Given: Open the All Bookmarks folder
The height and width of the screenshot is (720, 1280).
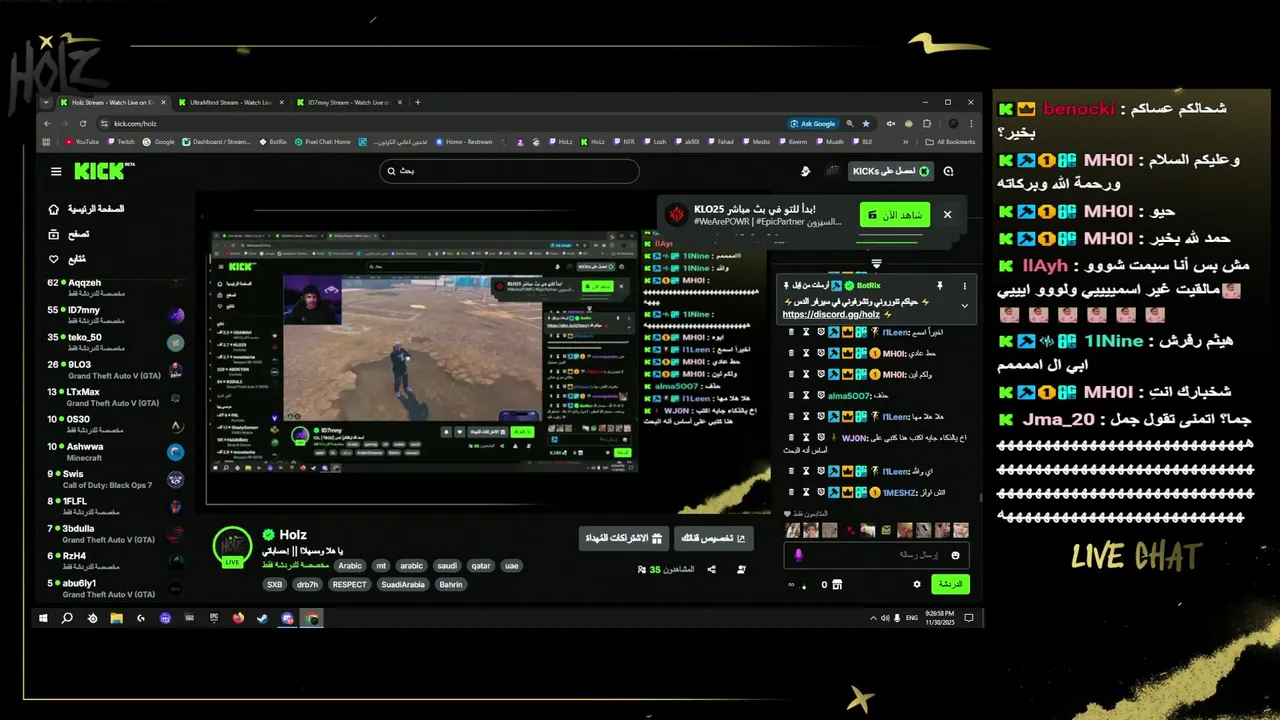Looking at the screenshot, I should (x=950, y=142).
